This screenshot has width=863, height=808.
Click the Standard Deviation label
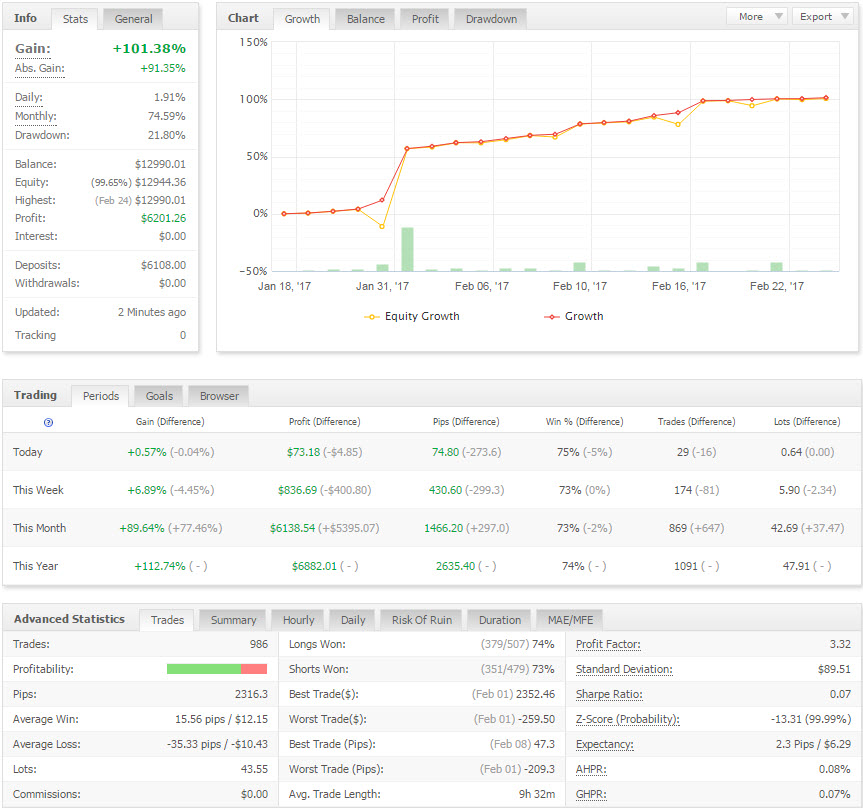[x=624, y=669]
